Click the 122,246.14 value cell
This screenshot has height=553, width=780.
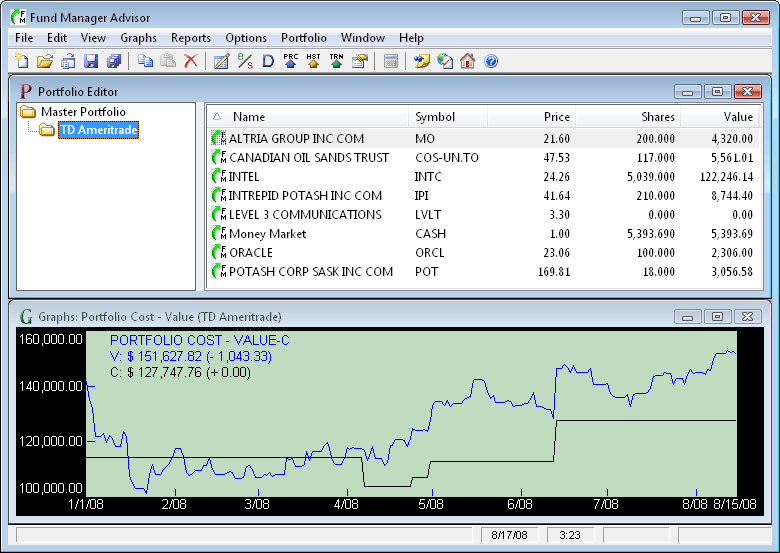(726, 177)
